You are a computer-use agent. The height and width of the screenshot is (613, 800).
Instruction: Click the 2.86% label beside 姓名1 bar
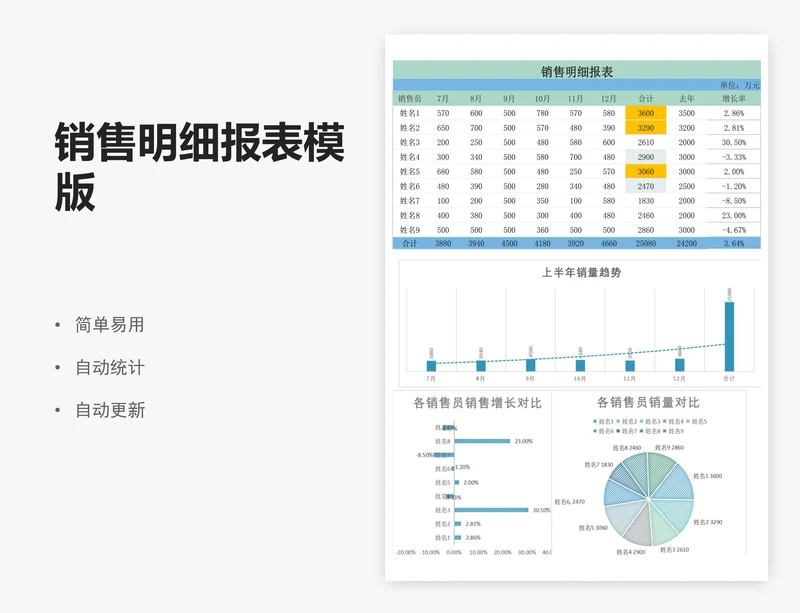click(472, 537)
